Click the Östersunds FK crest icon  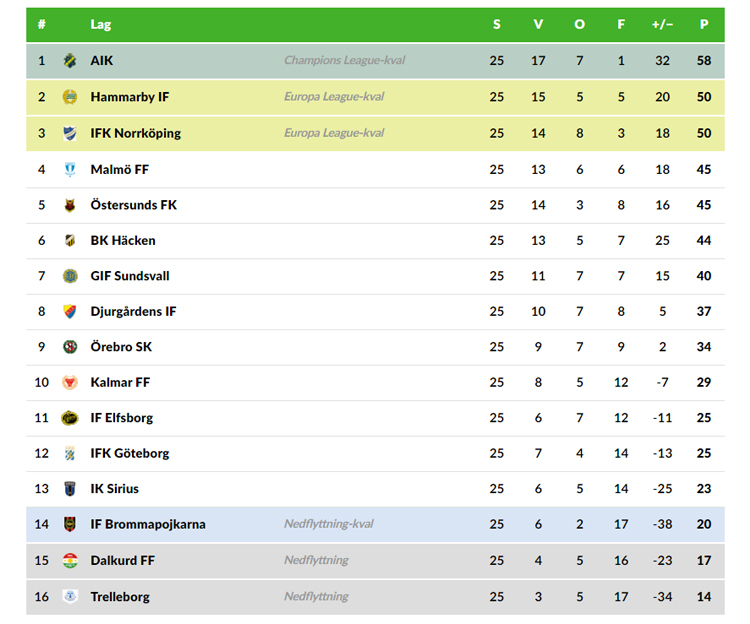[x=70, y=205]
